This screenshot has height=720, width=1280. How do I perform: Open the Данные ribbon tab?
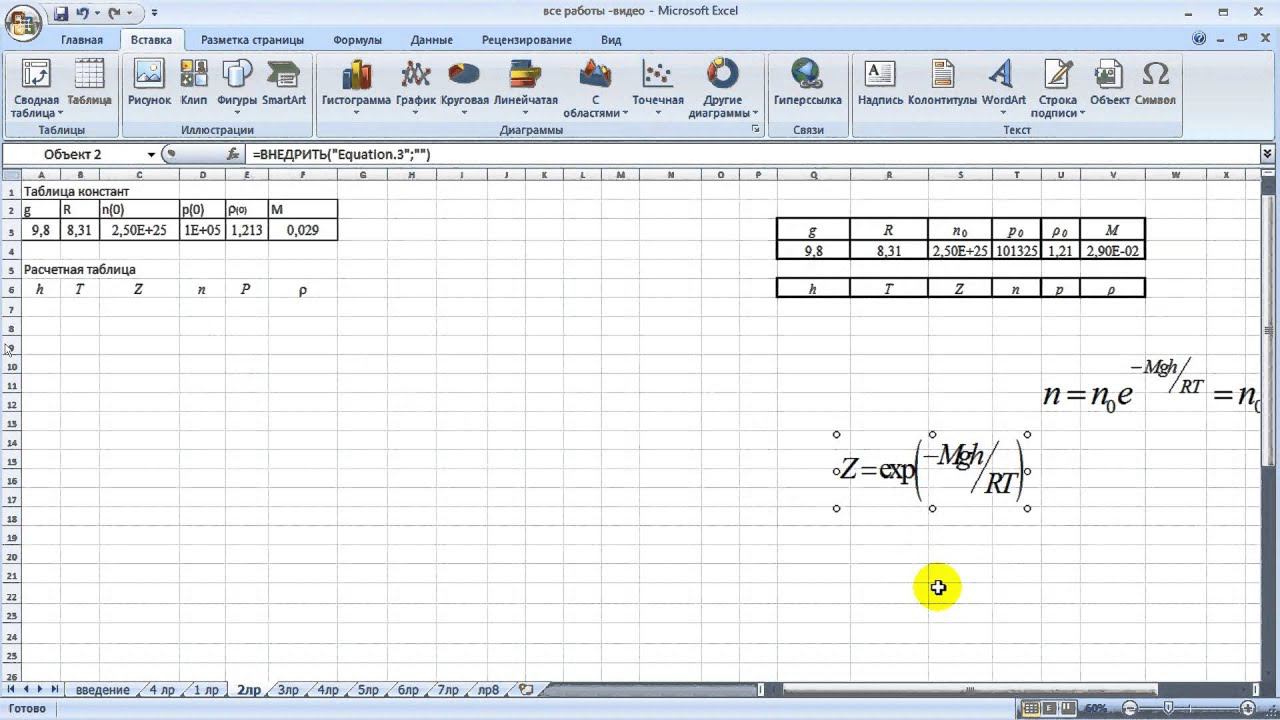tap(432, 40)
